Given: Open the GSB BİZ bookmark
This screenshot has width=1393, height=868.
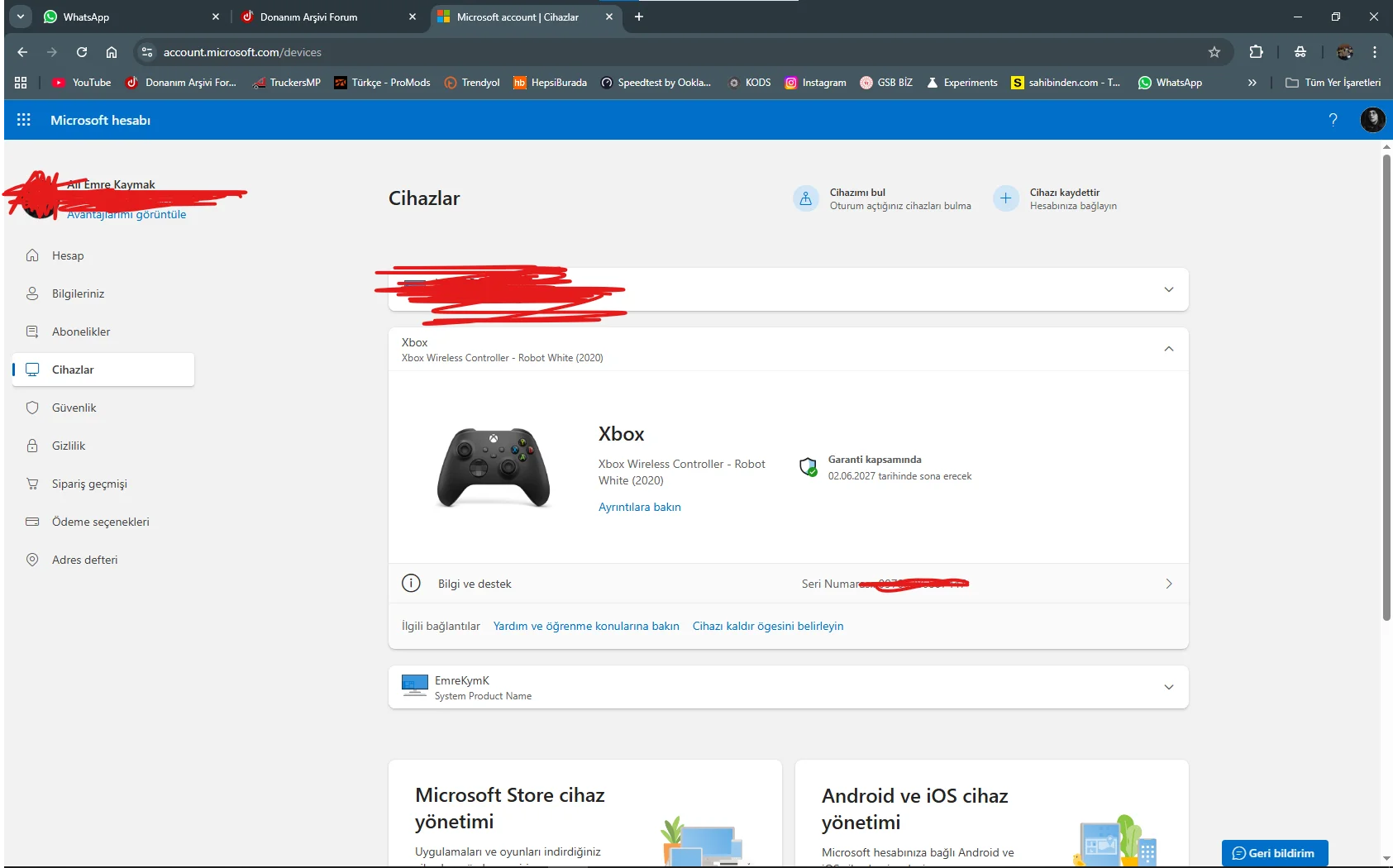Looking at the screenshot, I should coord(886,83).
